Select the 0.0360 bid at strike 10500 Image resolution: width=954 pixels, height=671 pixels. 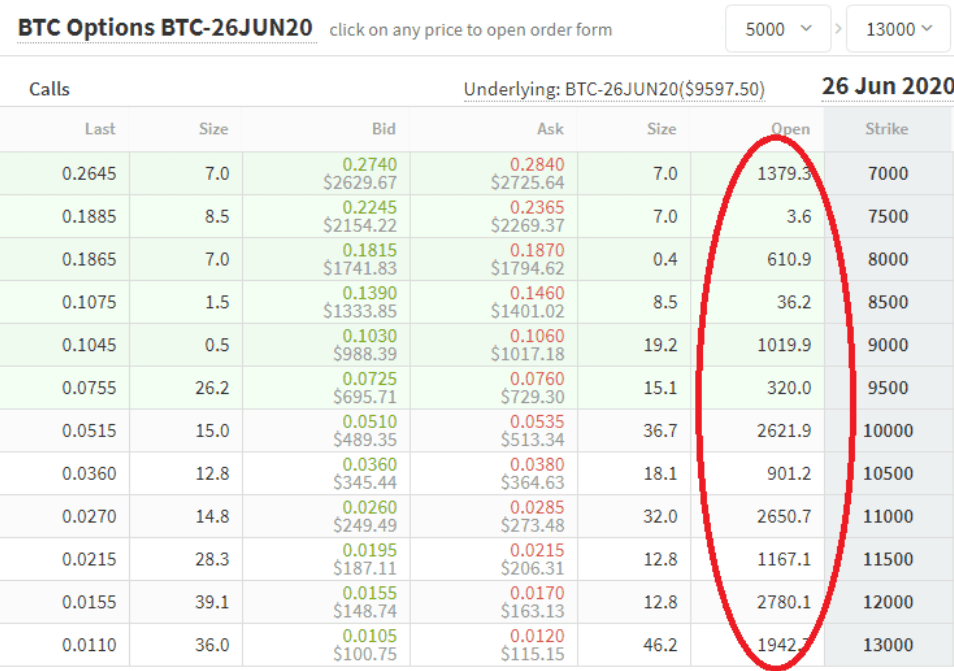(369, 465)
